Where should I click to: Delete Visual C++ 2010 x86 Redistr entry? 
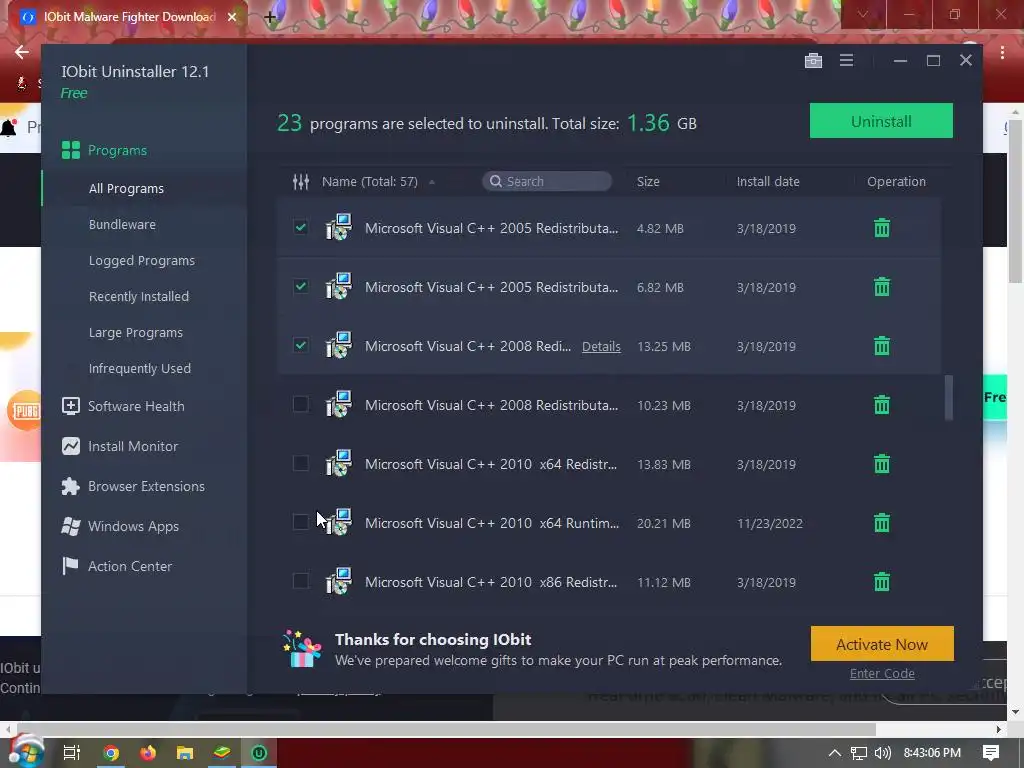(x=882, y=581)
